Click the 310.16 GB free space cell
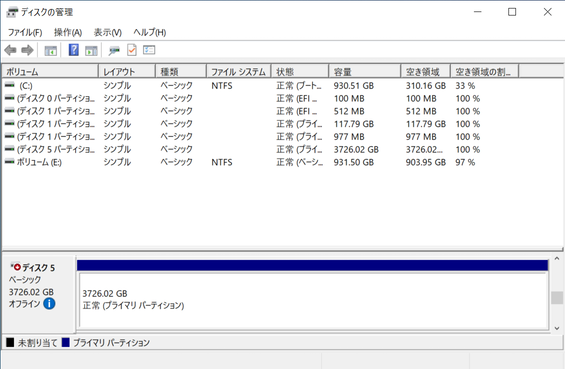This screenshot has height=369, width=565. [x=426, y=86]
